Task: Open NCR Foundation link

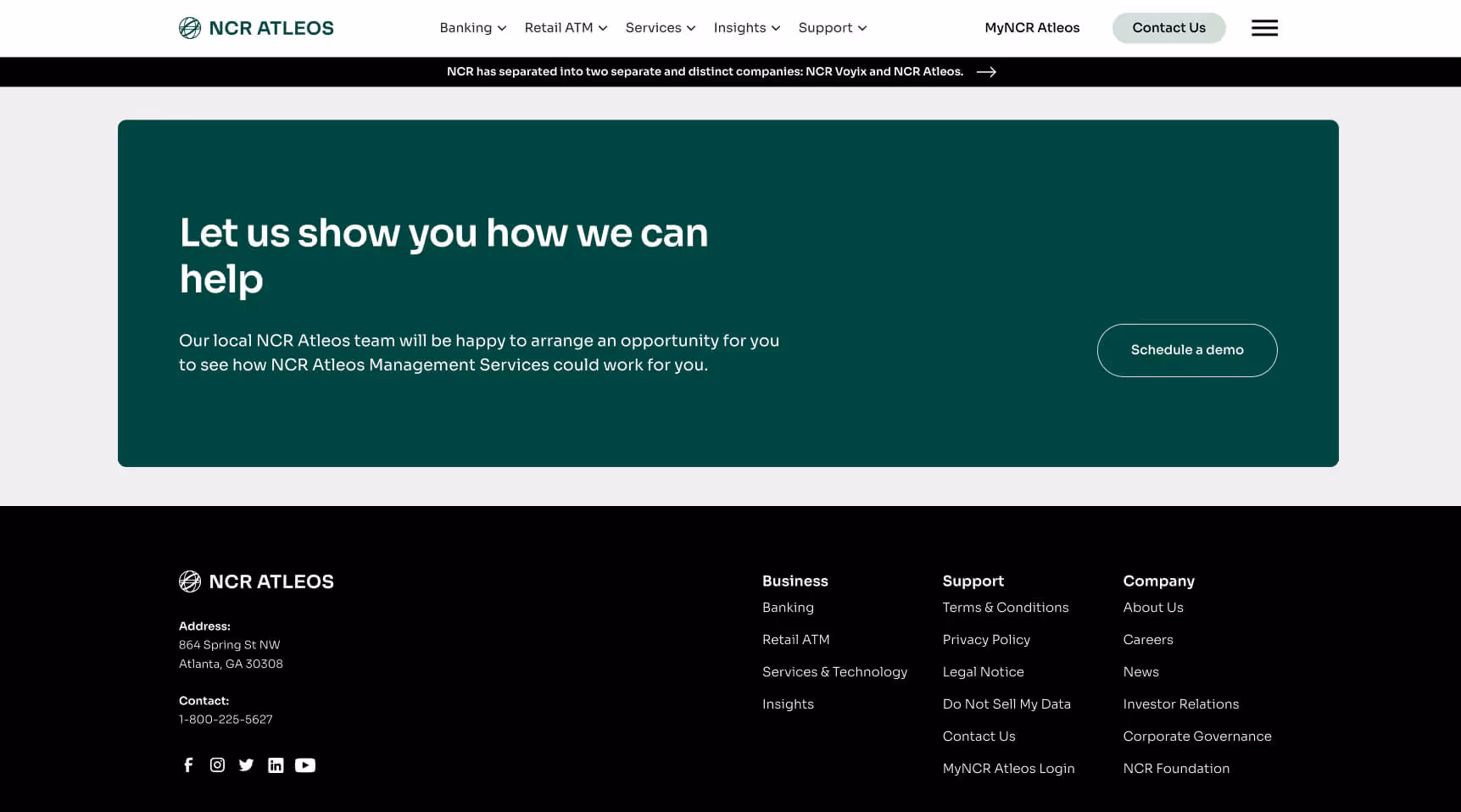Action: (x=1176, y=769)
